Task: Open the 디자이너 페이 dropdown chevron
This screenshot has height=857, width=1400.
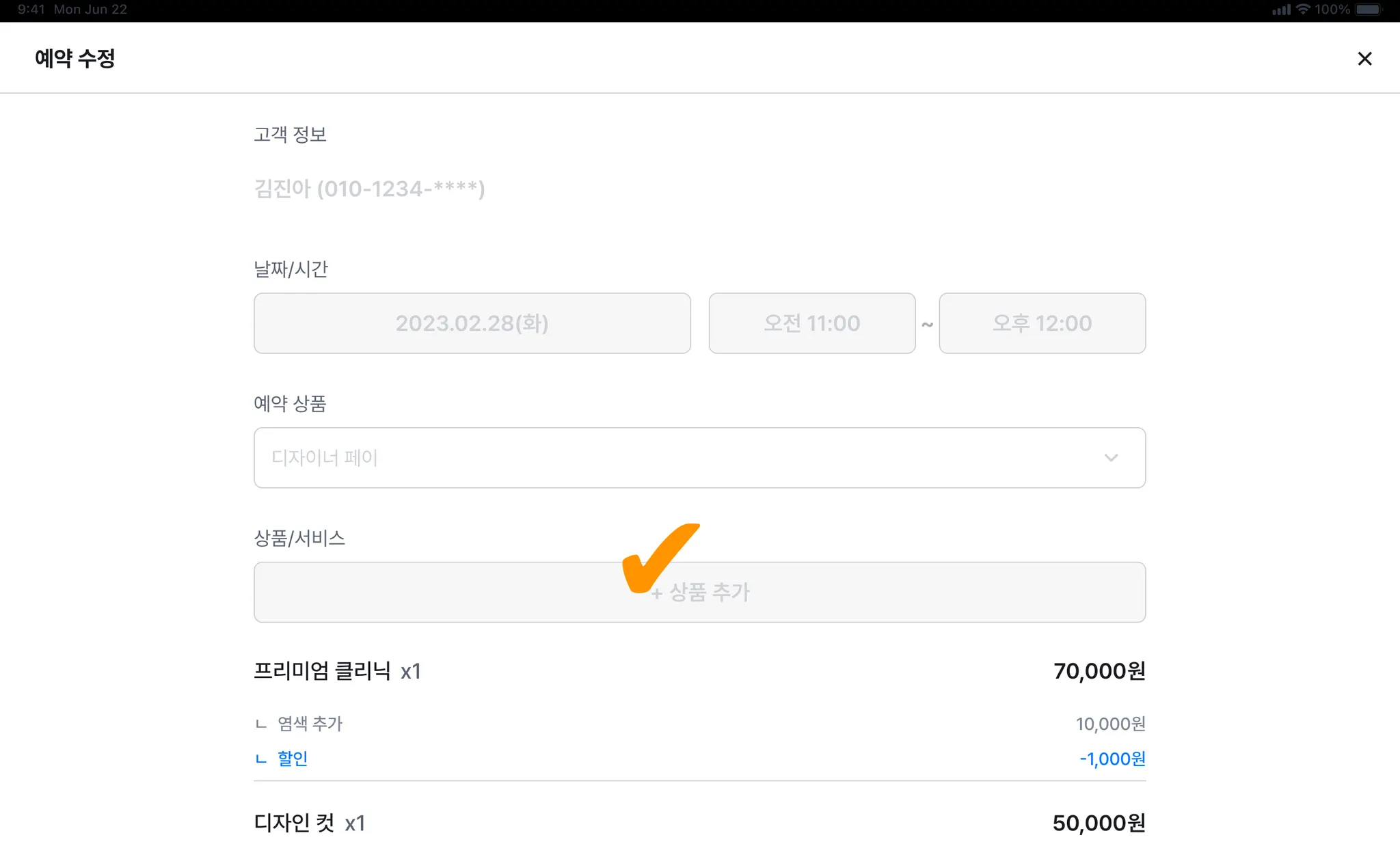Action: point(1111,458)
